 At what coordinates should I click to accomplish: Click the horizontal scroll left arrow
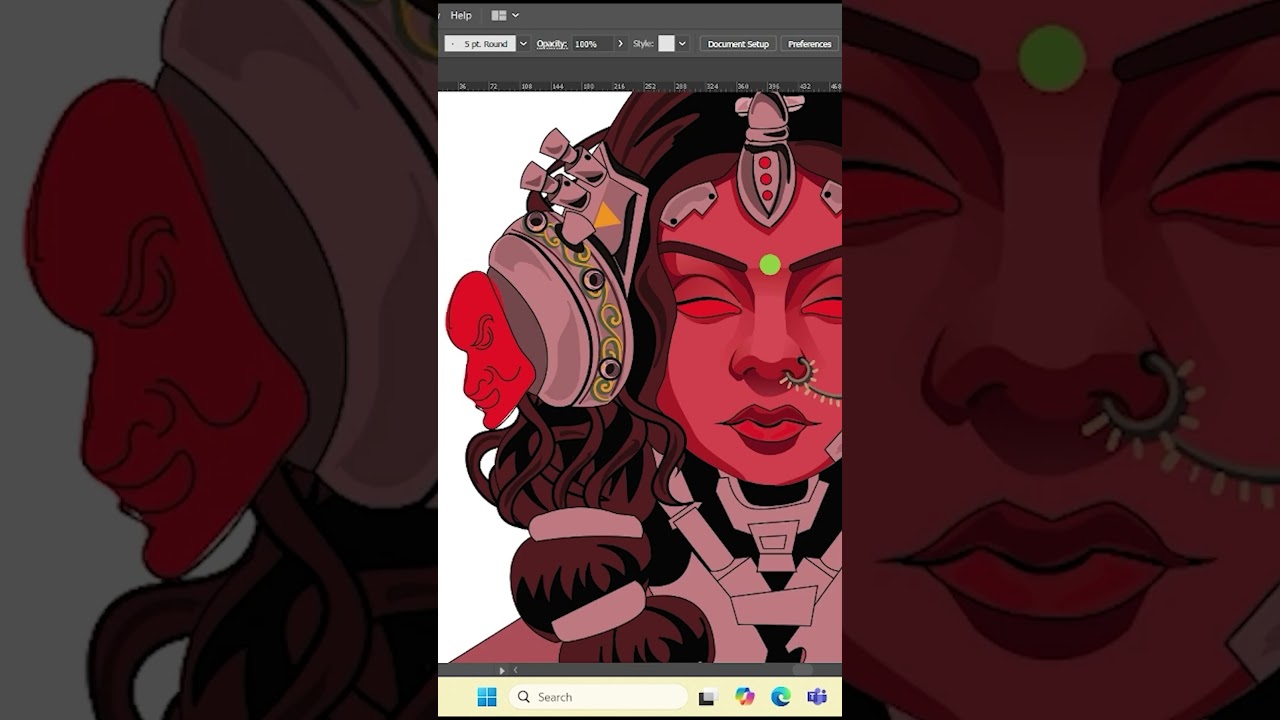click(515, 670)
